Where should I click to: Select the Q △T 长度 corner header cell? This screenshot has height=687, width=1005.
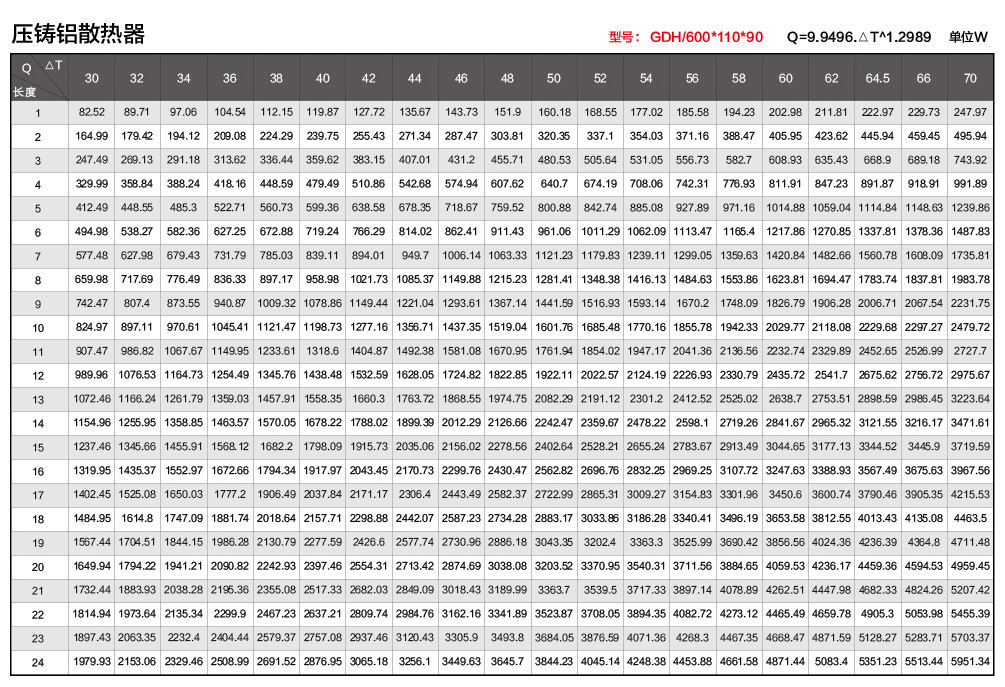click(x=38, y=78)
